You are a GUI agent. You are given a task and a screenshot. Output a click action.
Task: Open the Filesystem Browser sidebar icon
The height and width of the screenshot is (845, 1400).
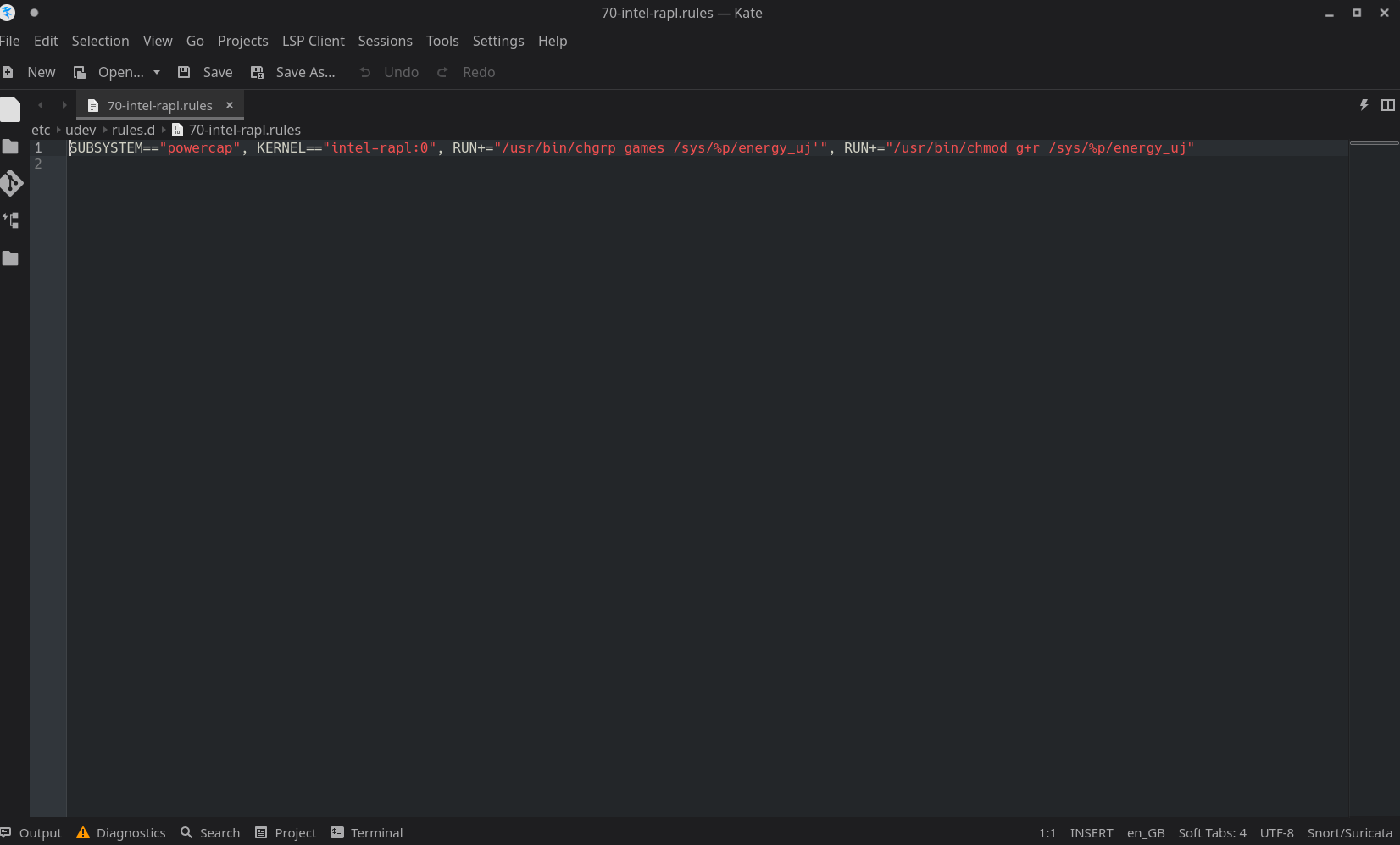tap(10, 259)
